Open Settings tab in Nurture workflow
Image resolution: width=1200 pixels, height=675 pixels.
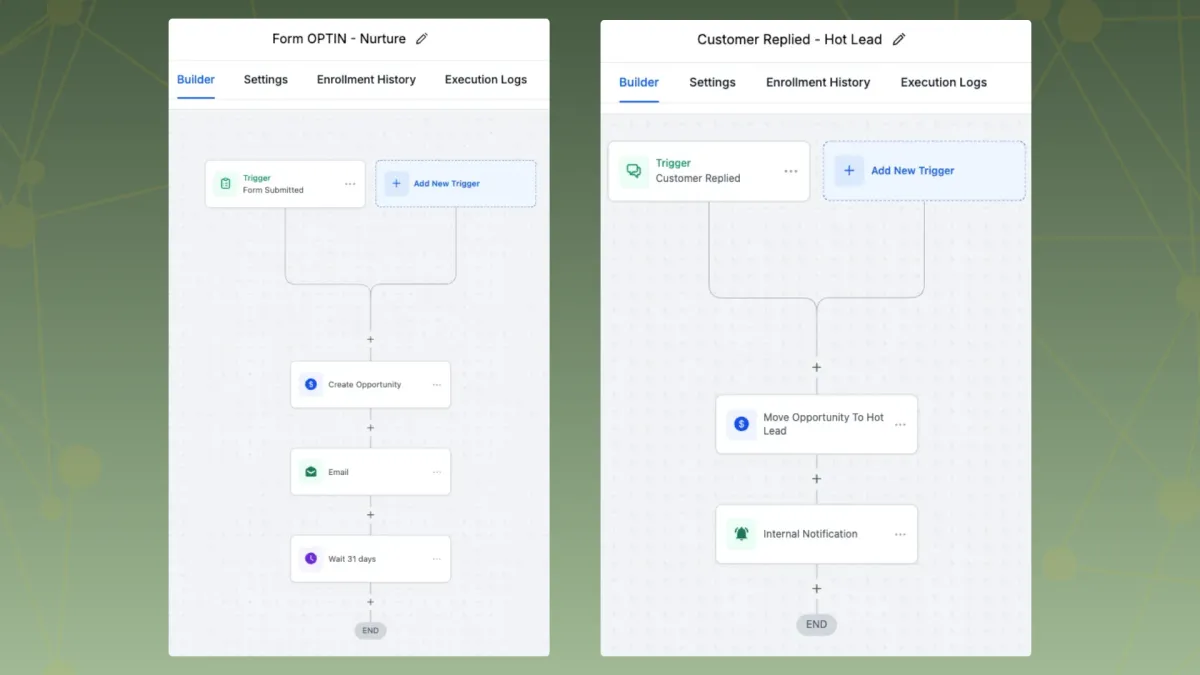click(x=266, y=80)
